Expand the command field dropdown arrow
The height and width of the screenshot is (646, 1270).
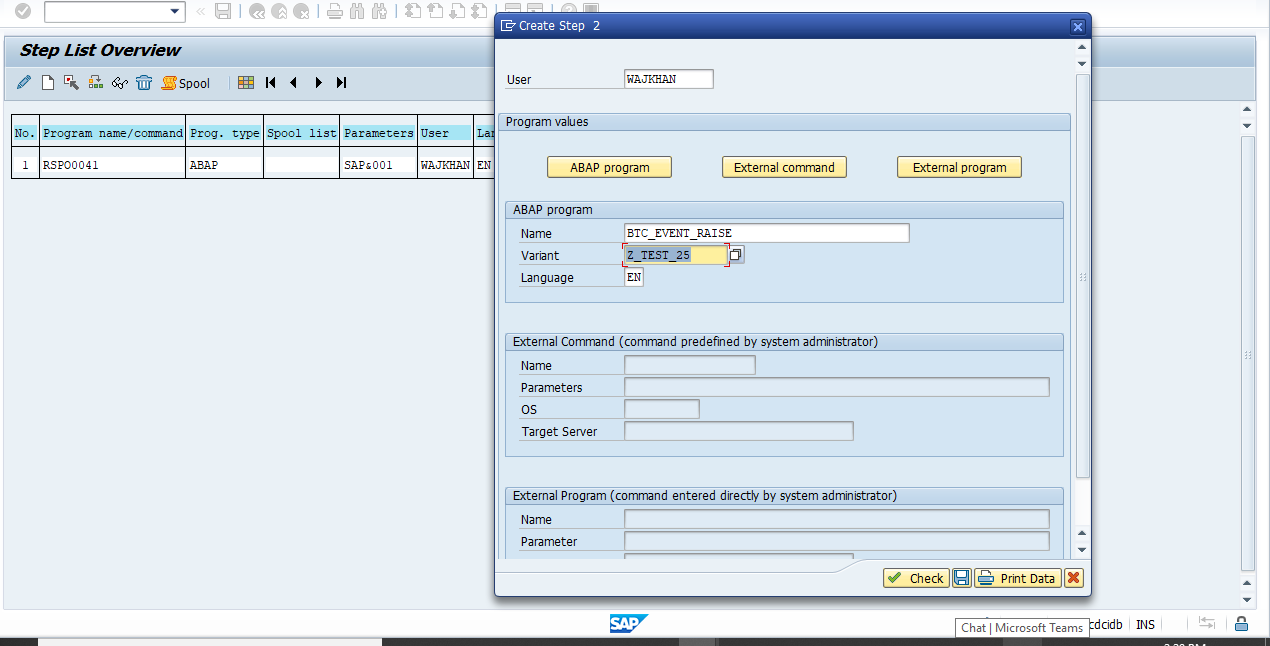pyautogui.click(x=176, y=11)
